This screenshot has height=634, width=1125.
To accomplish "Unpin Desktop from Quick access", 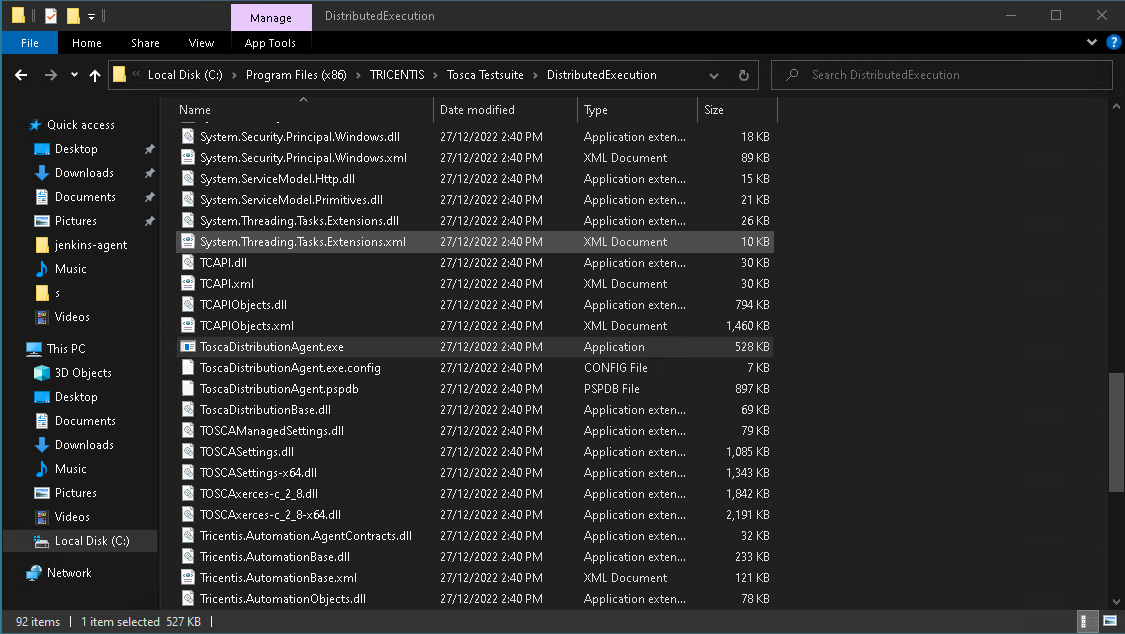I will [x=149, y=149].
